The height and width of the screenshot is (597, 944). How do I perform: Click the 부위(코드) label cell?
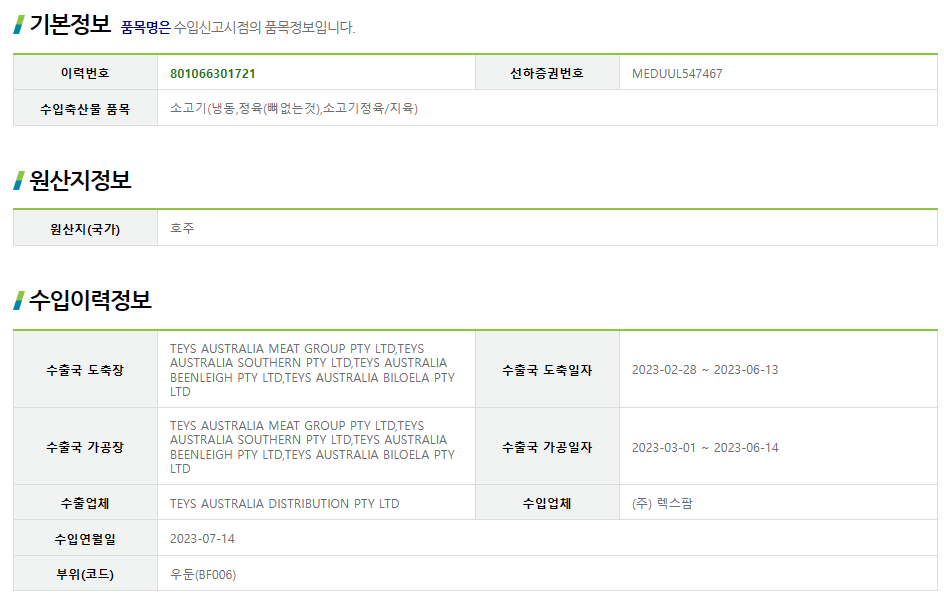[x=85, y=574]
